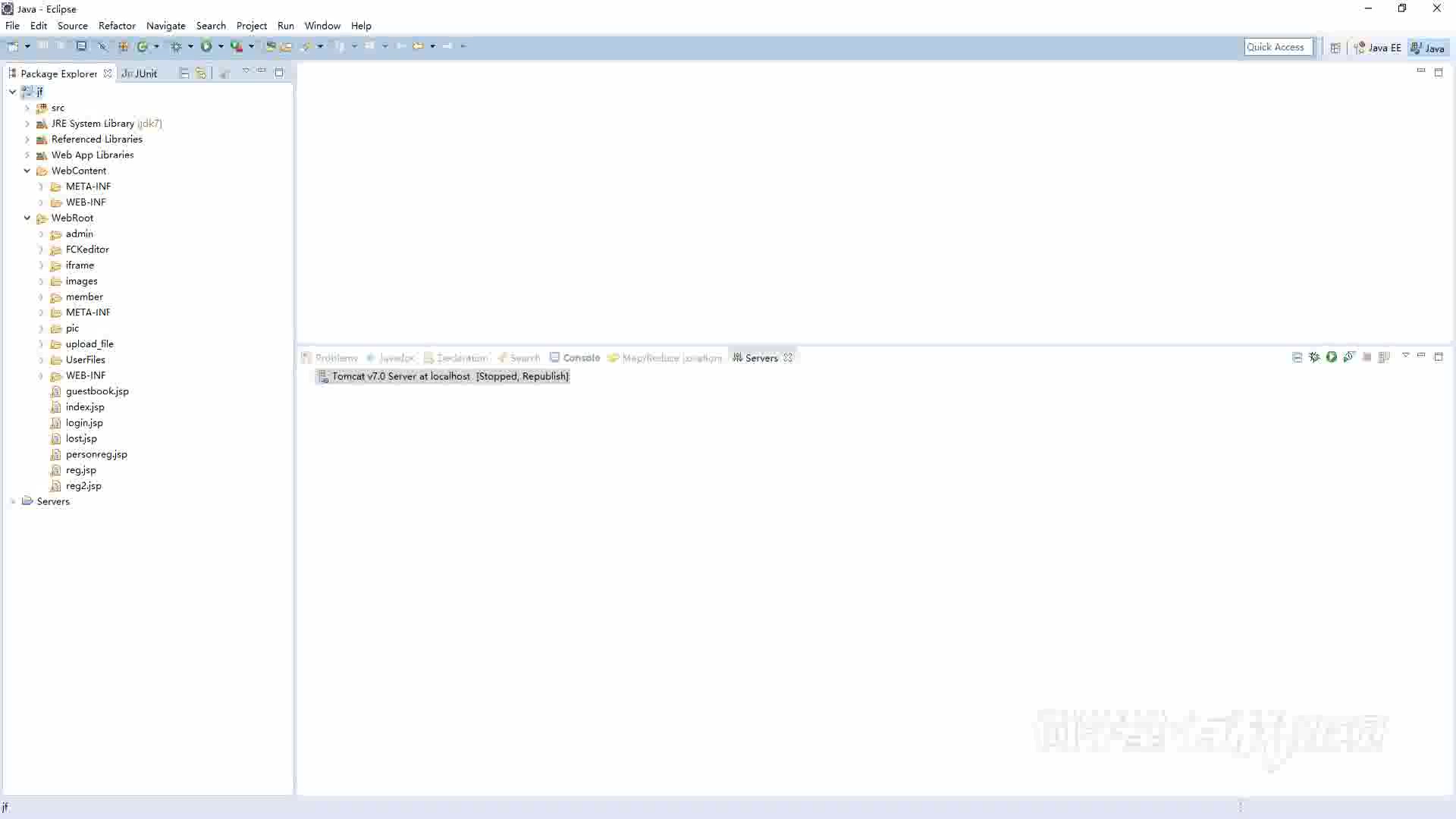The height and width of the screenshot is (819, 1456).
Task: Select login.jsp file in WebRoot
Action: click(84, 422)
